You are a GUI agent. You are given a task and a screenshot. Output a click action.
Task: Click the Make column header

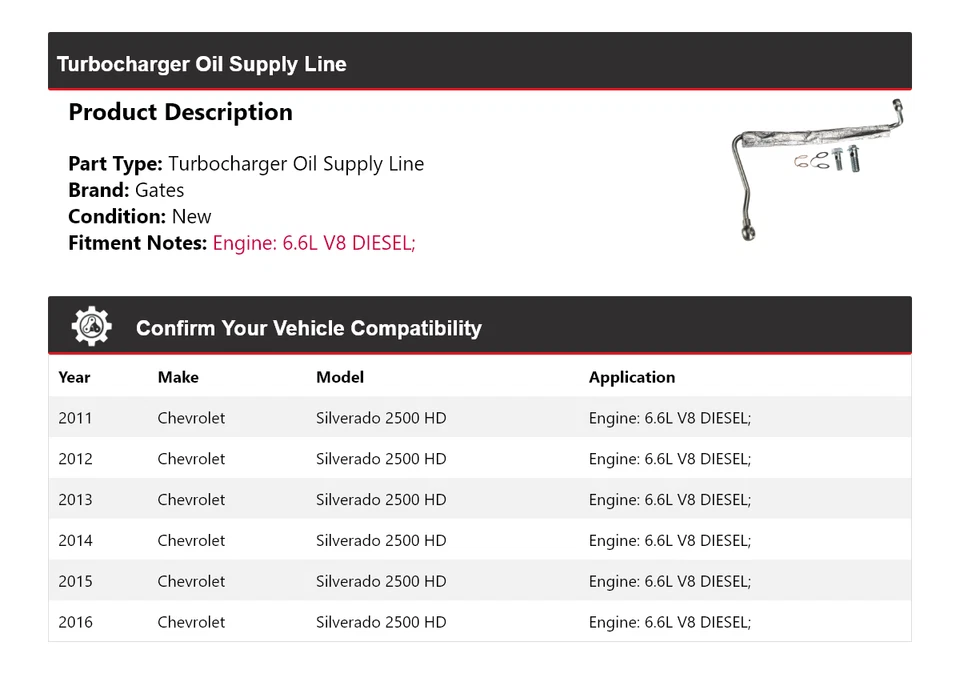(x=178, y=377)
